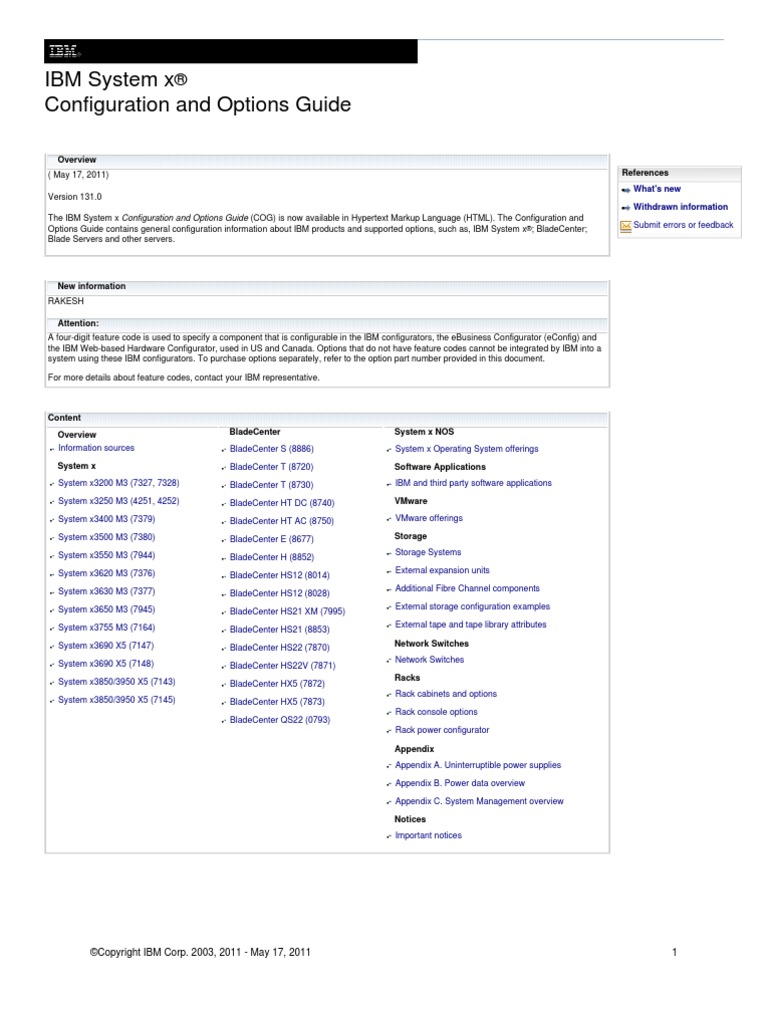Open System x3690 X5 (7148) link
Screen dimensions: 768x1024
tap(106, 664)
